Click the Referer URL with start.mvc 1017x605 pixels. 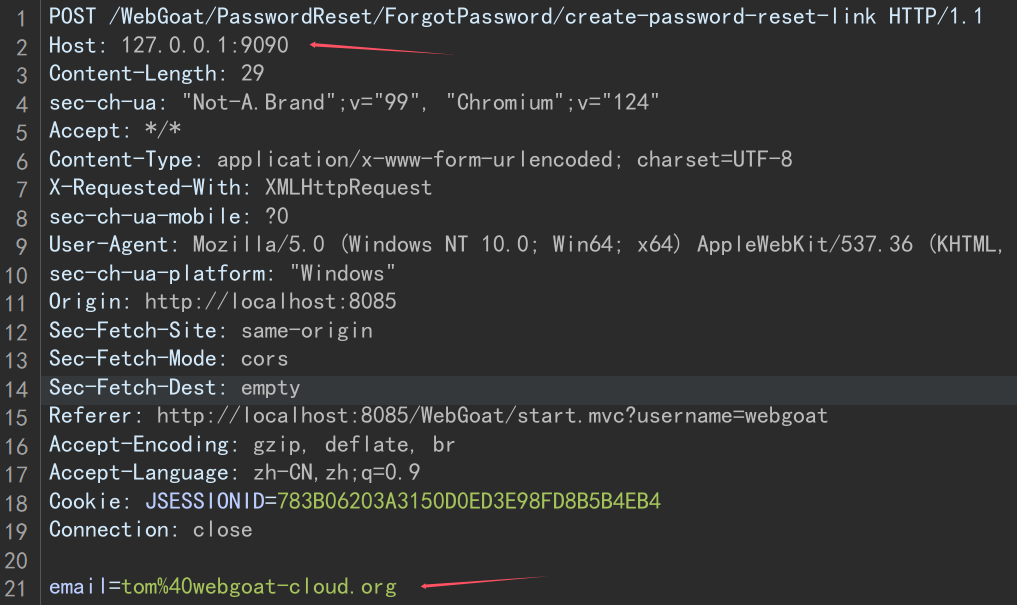(492, 415)
